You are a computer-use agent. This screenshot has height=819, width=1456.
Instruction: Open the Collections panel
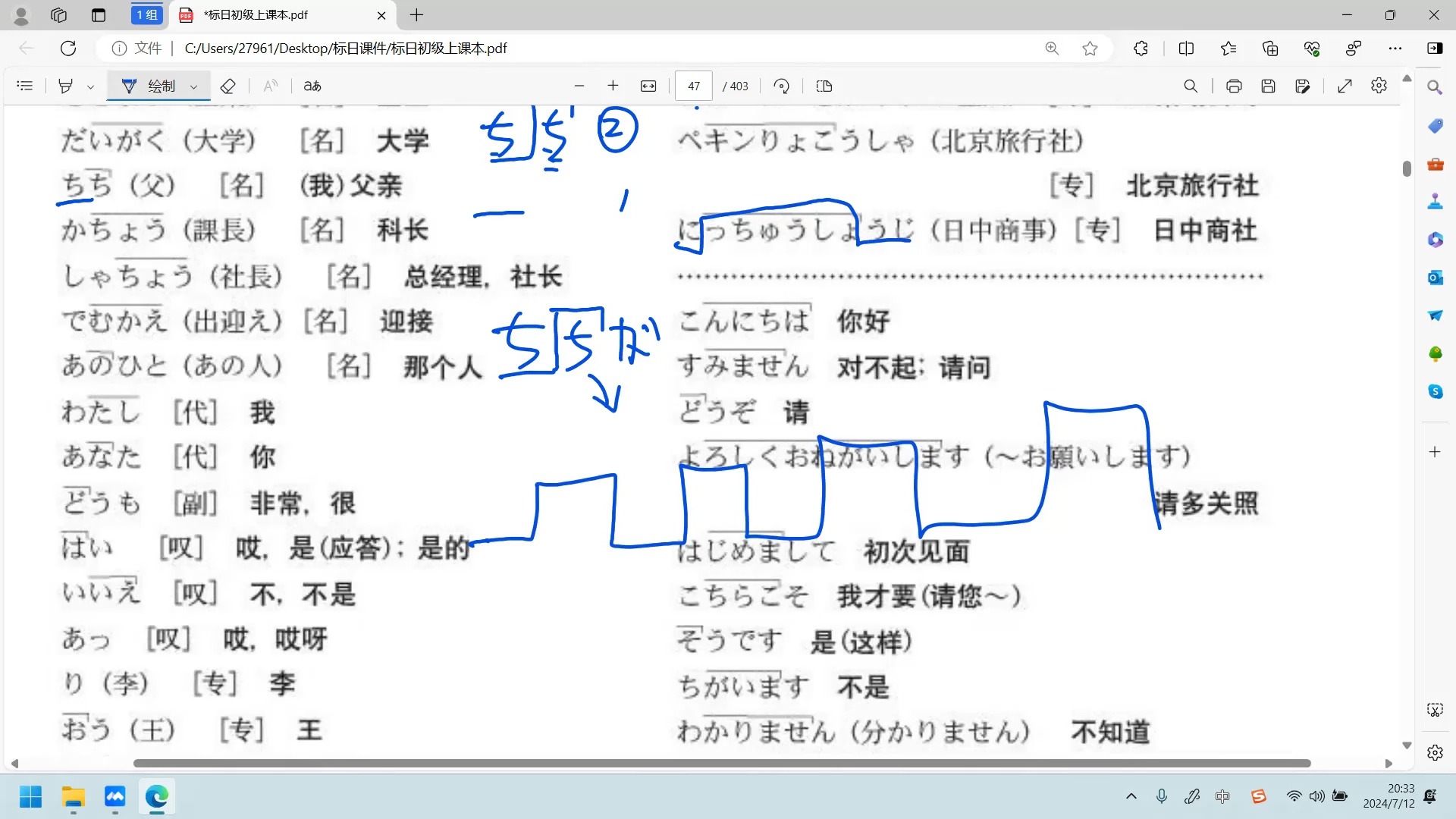pos(1270,49)
